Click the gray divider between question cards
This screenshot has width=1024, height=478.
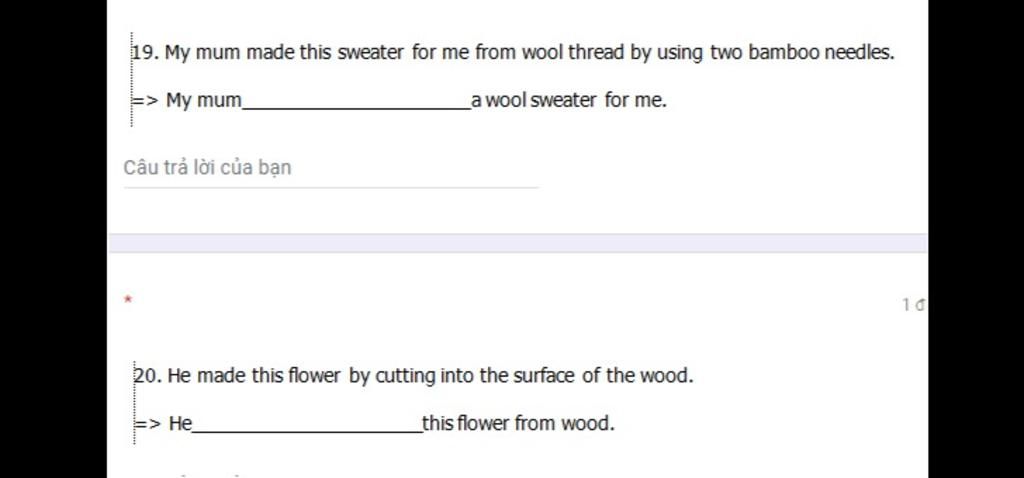(517, 243)
